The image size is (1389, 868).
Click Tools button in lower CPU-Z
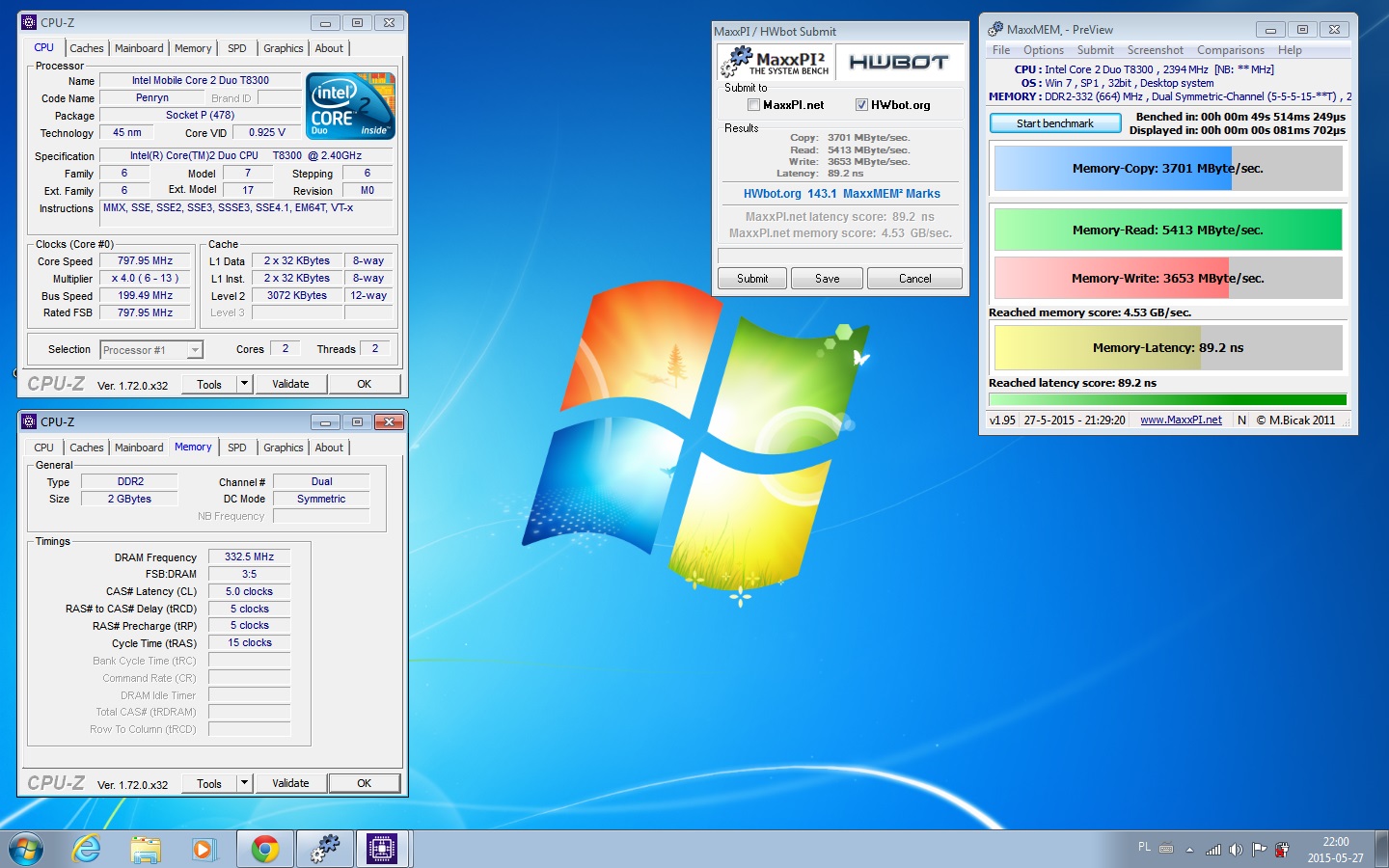(x=209, y=783)
